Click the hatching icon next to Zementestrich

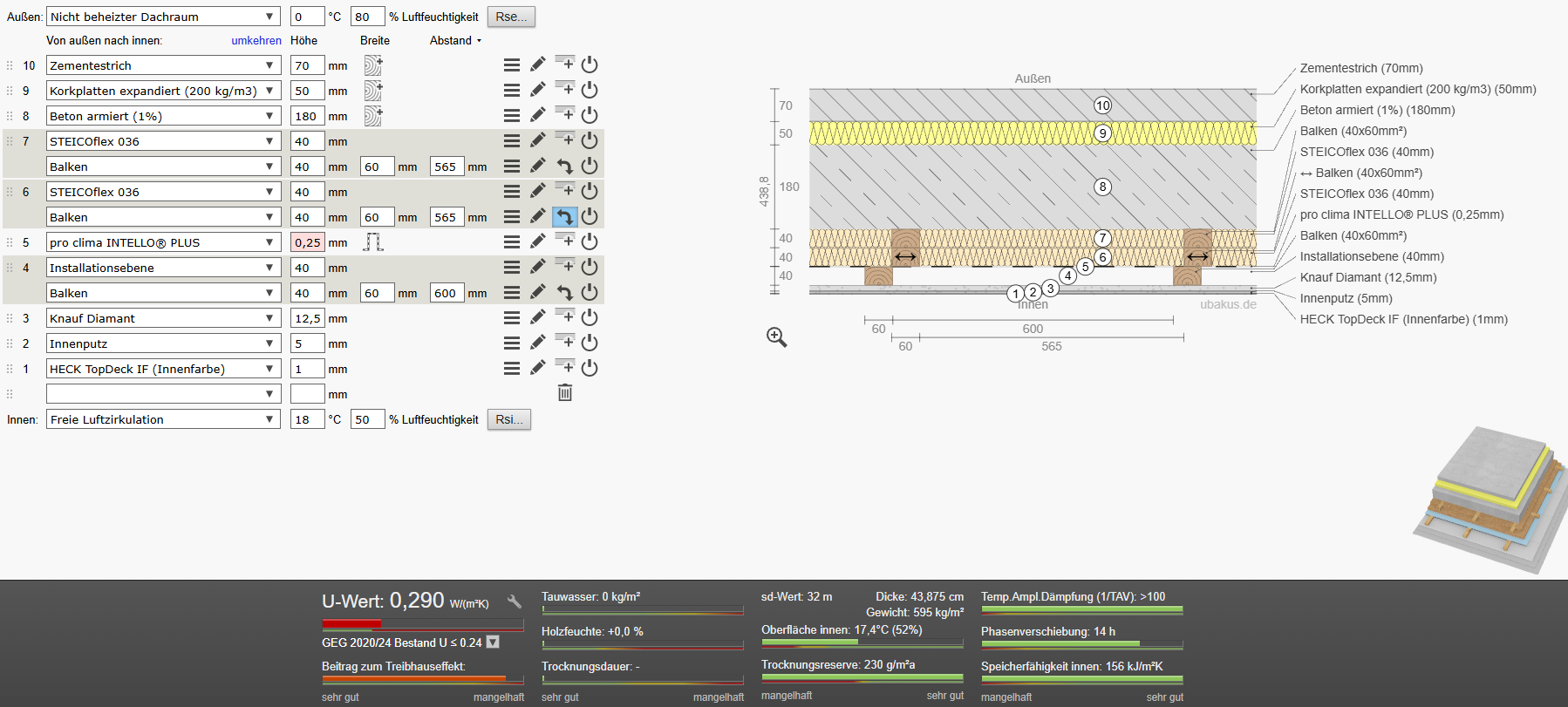(x=373, y=65)
